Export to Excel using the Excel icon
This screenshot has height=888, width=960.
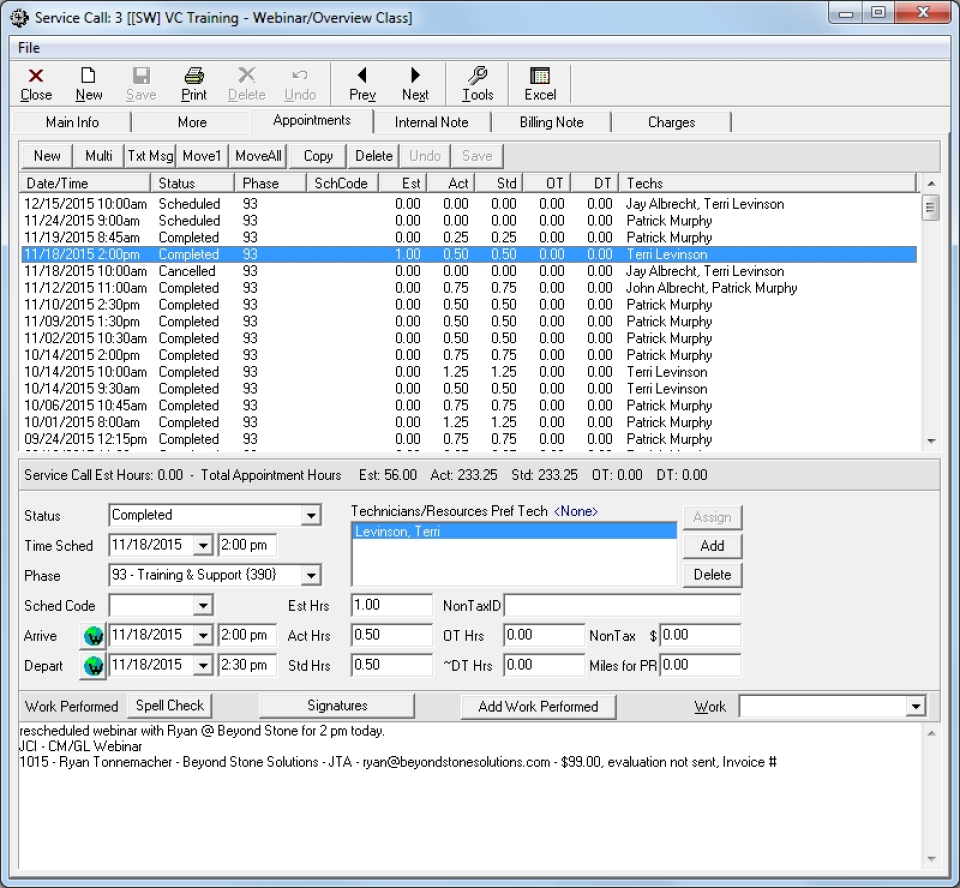pos(539,84)
